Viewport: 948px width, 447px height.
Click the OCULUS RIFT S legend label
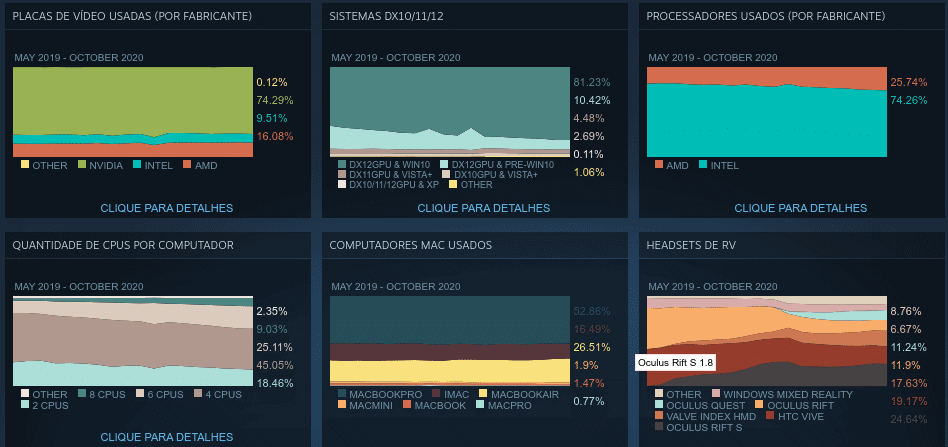(x=704, y=426)
